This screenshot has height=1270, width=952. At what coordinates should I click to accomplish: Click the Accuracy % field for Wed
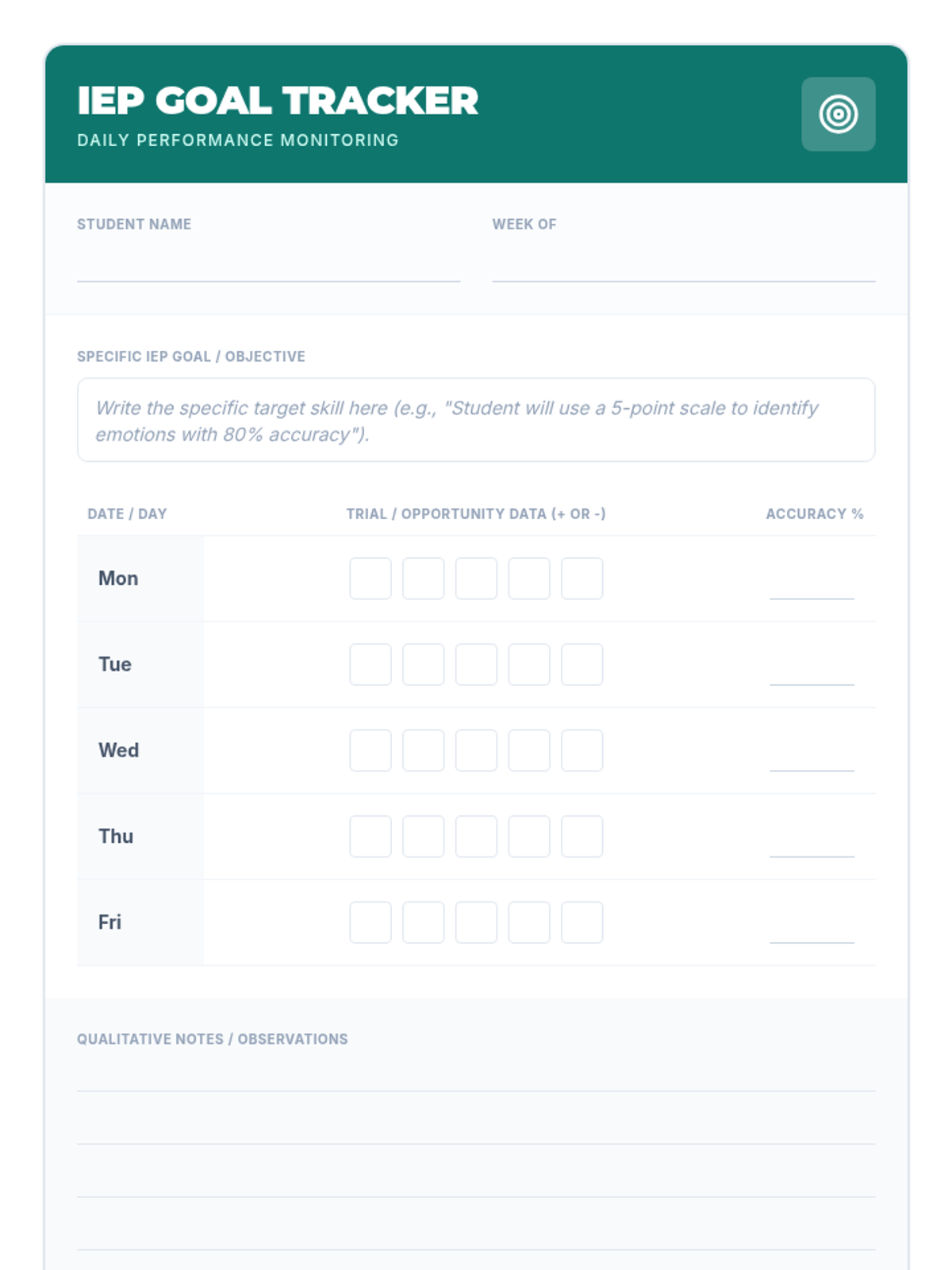coord(812,756)
